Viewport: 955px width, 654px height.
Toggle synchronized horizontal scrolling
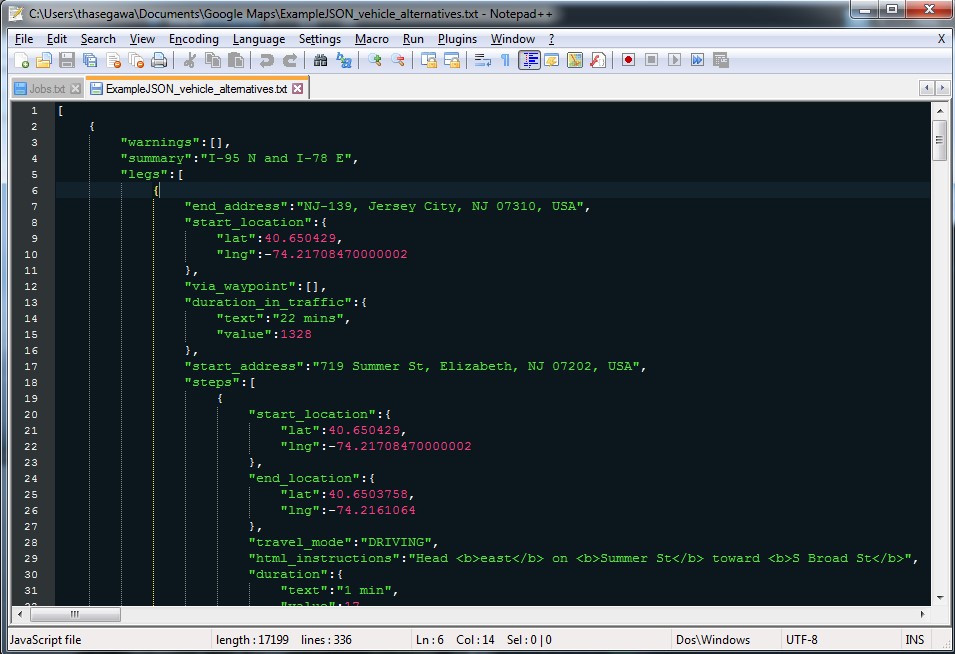[x=452, y=60]
